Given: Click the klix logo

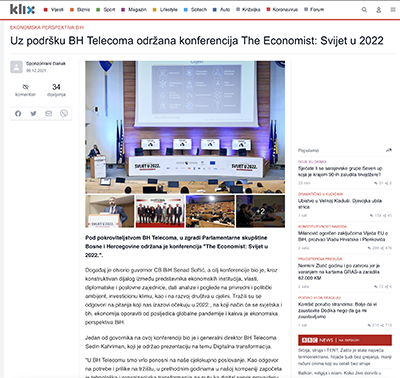Looking at the screenshot, I should (22, 9).
